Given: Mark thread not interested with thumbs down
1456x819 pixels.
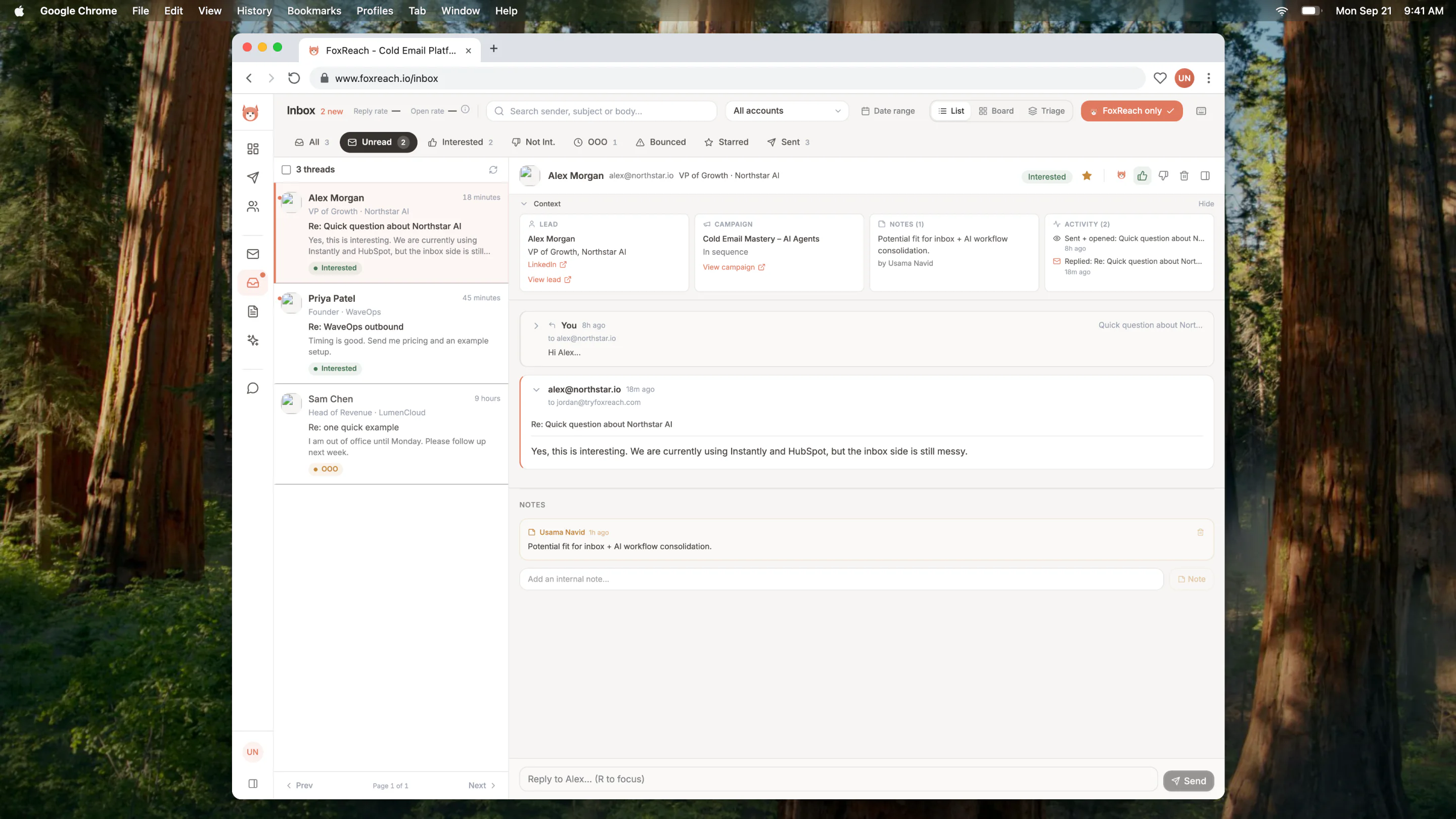Looking at the screenshot, I should click(1163, 176).
